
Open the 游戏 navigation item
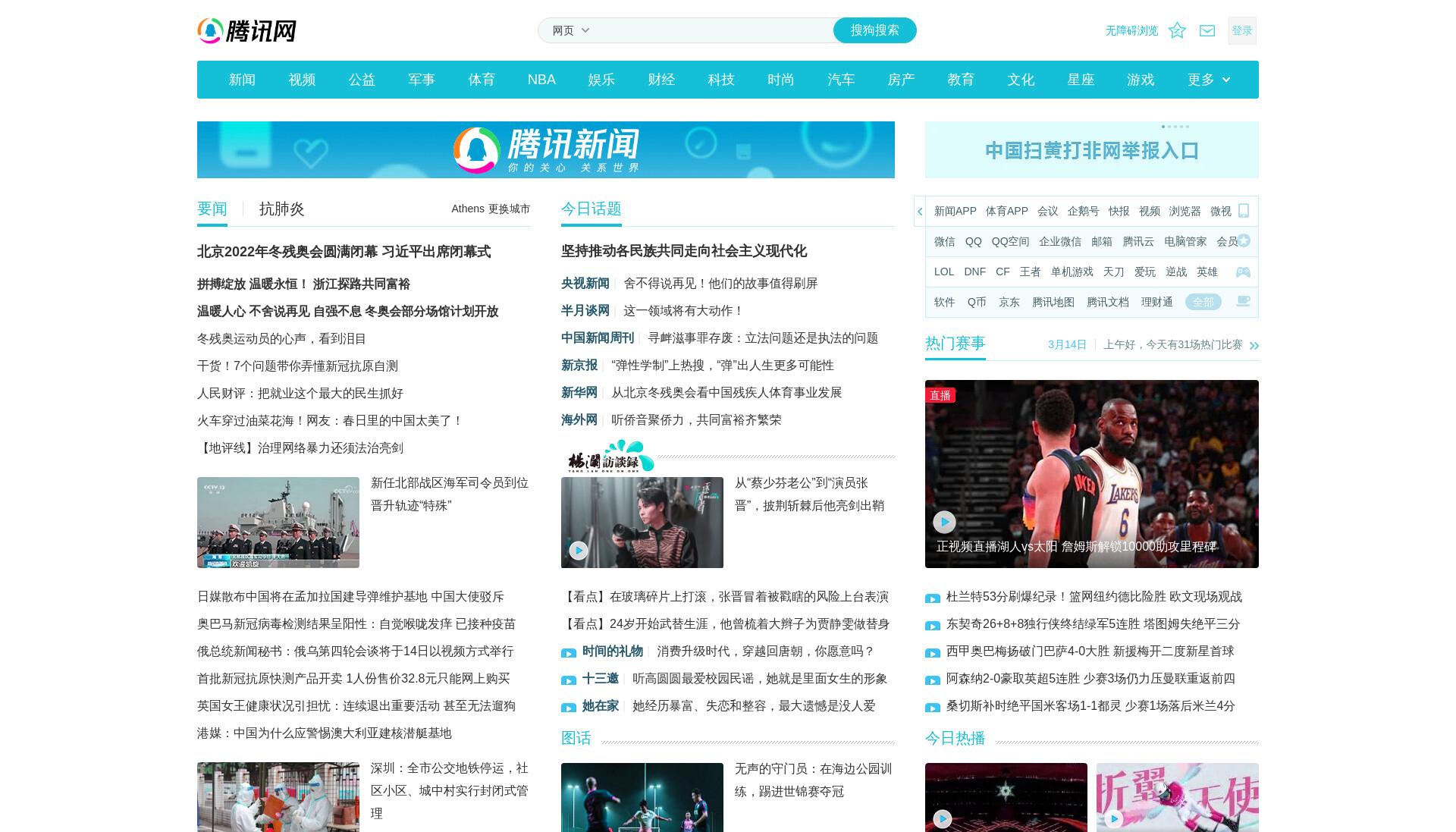pyautogui.click(x=1141, y=80)
